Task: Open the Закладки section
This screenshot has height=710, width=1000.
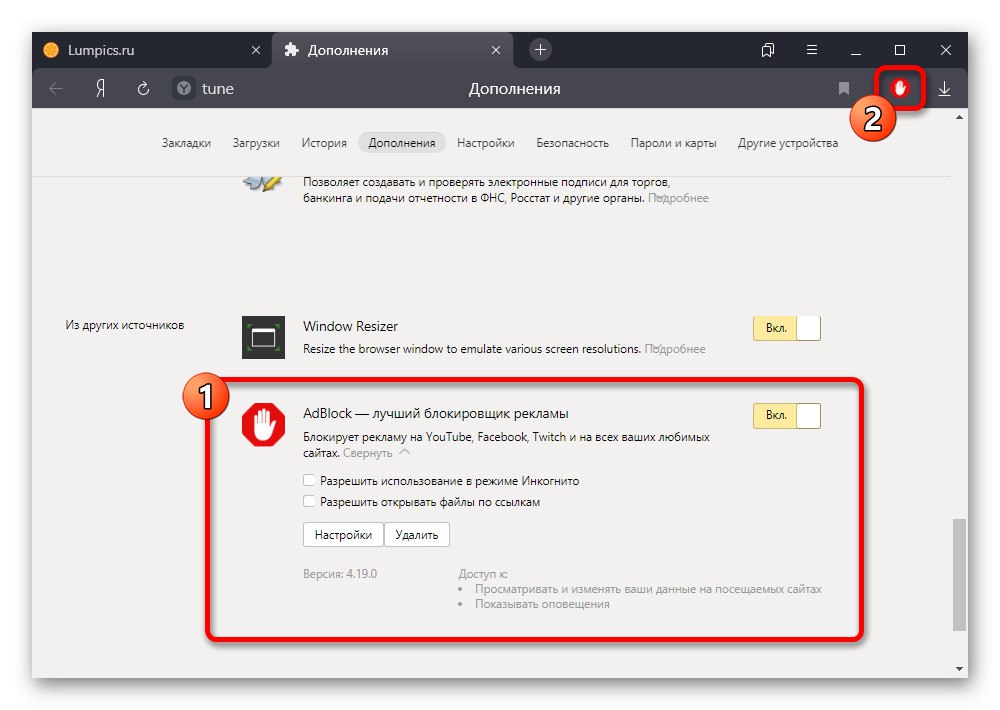Action: [186, 143]
